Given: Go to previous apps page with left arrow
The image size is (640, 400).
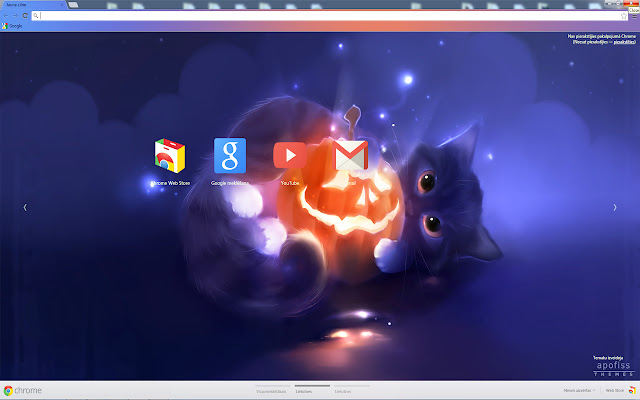Looking at the screenshot, I should tap(25, 207).
